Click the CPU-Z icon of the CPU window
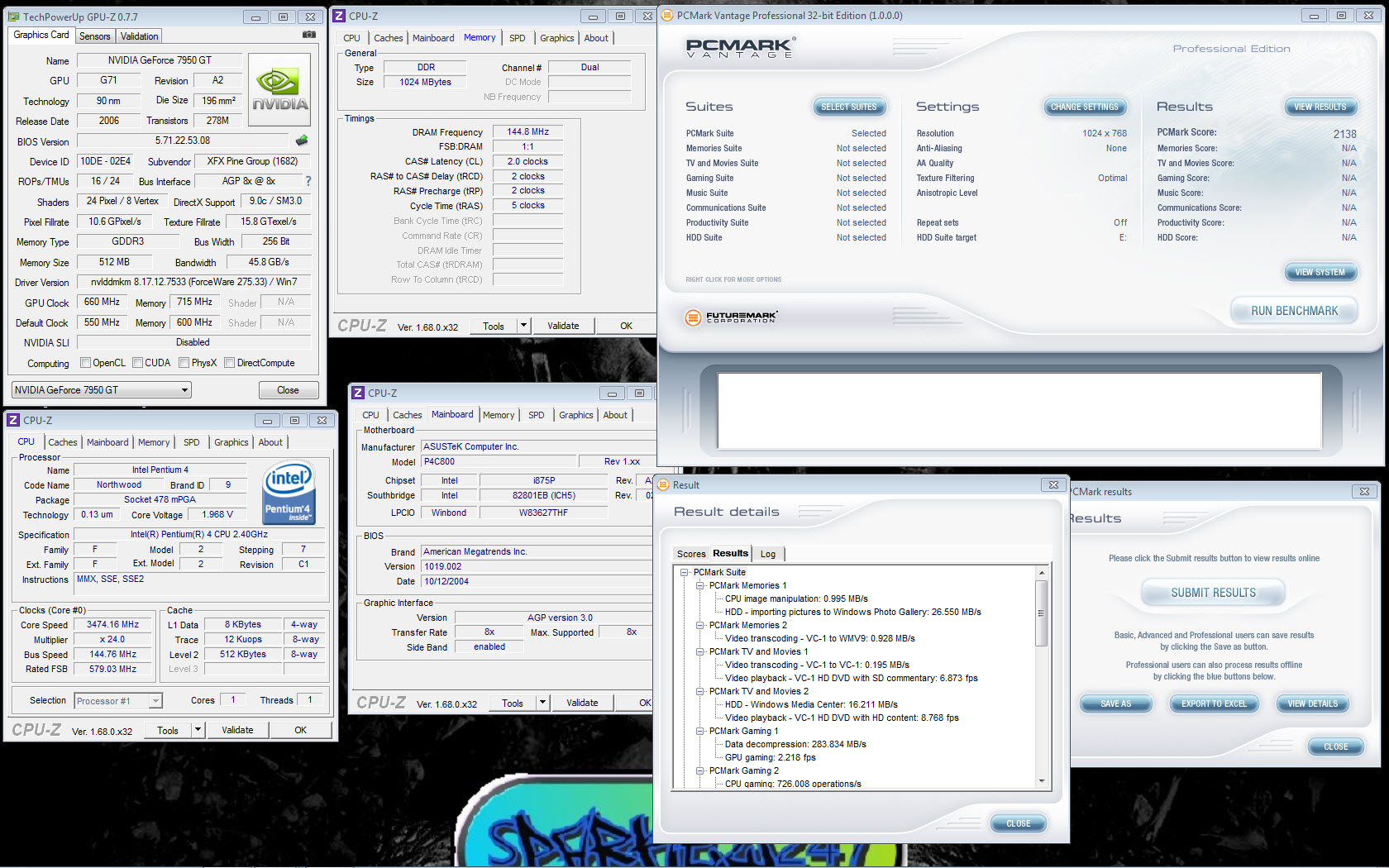The image size is (1389, 868). coord(13,420)
